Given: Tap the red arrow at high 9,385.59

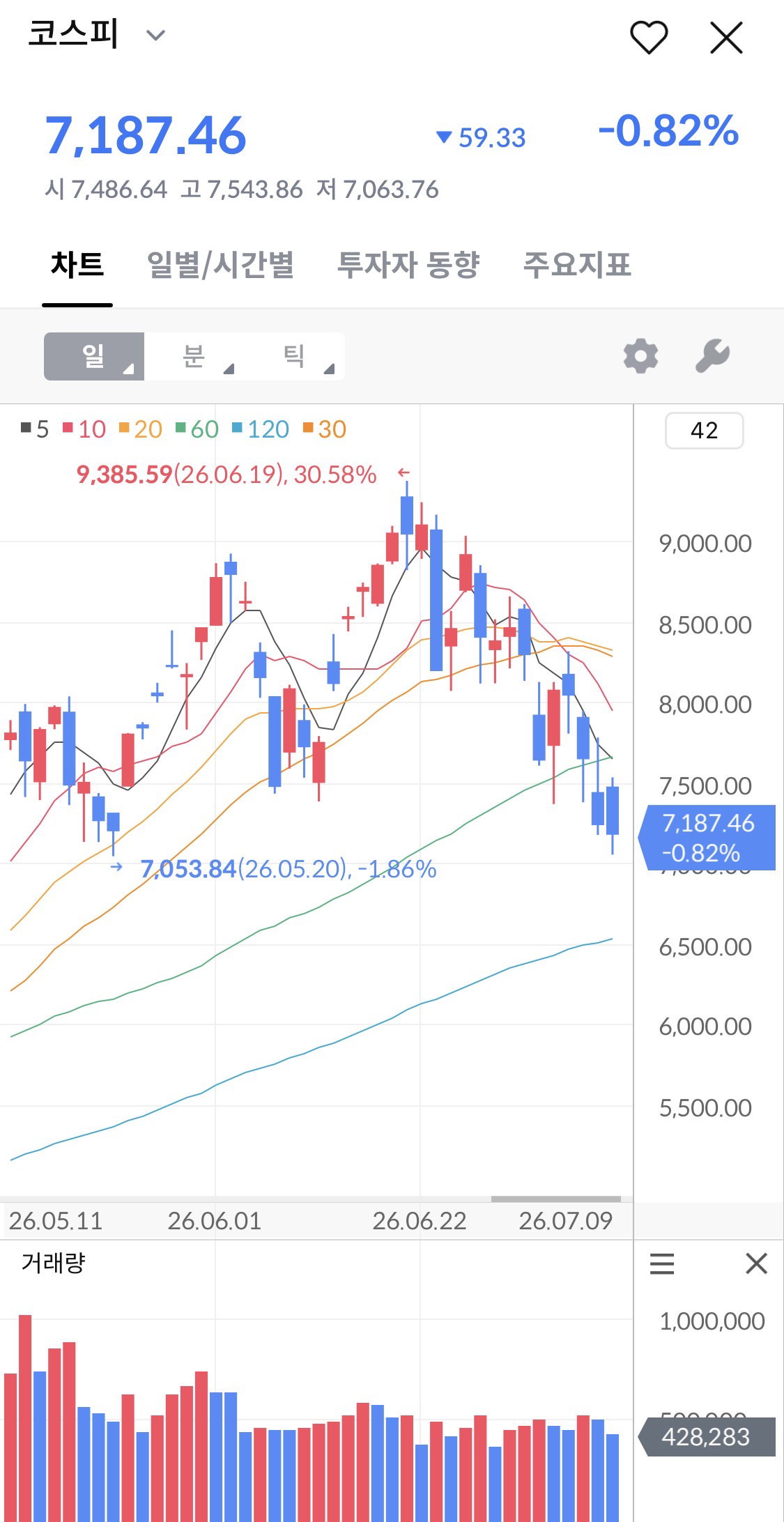Looking at the screenshot, I should 403,472.
